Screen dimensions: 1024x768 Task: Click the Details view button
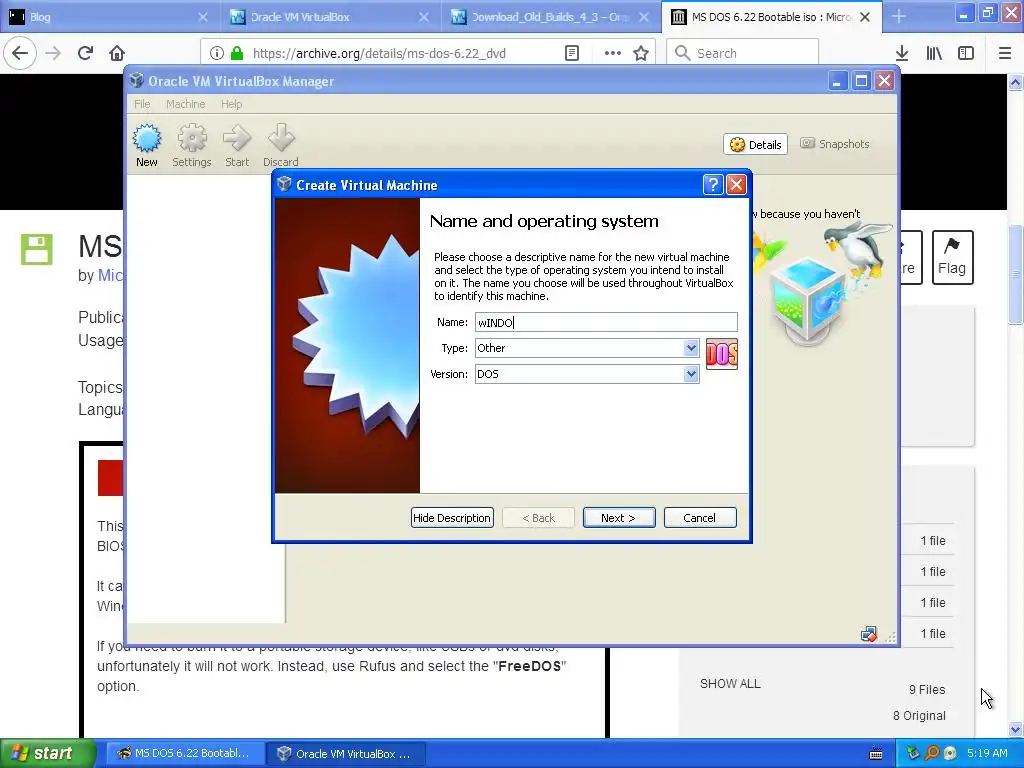tap(756, 144)
